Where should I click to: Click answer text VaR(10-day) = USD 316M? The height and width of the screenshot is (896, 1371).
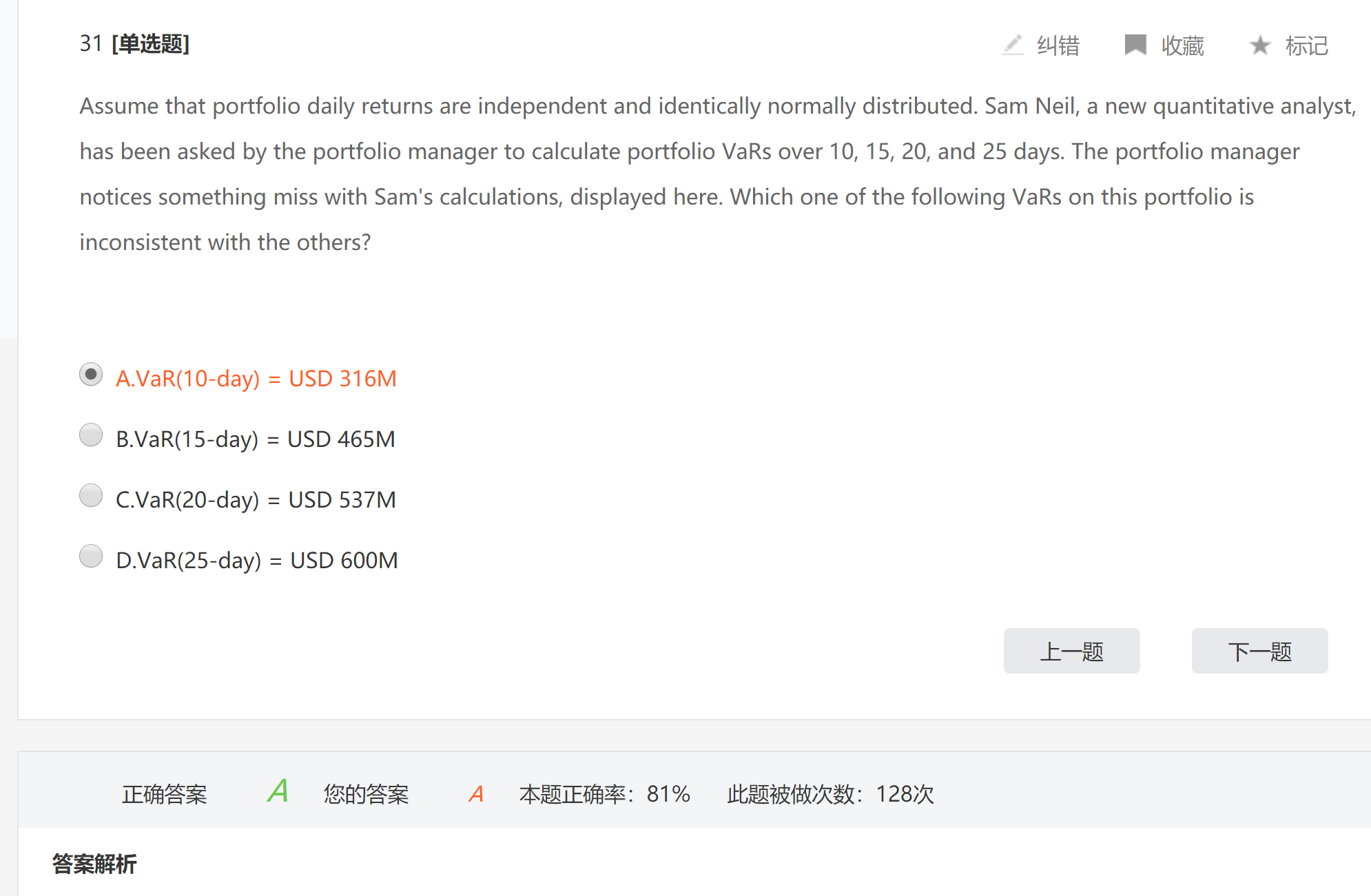(x=256, y=379)
